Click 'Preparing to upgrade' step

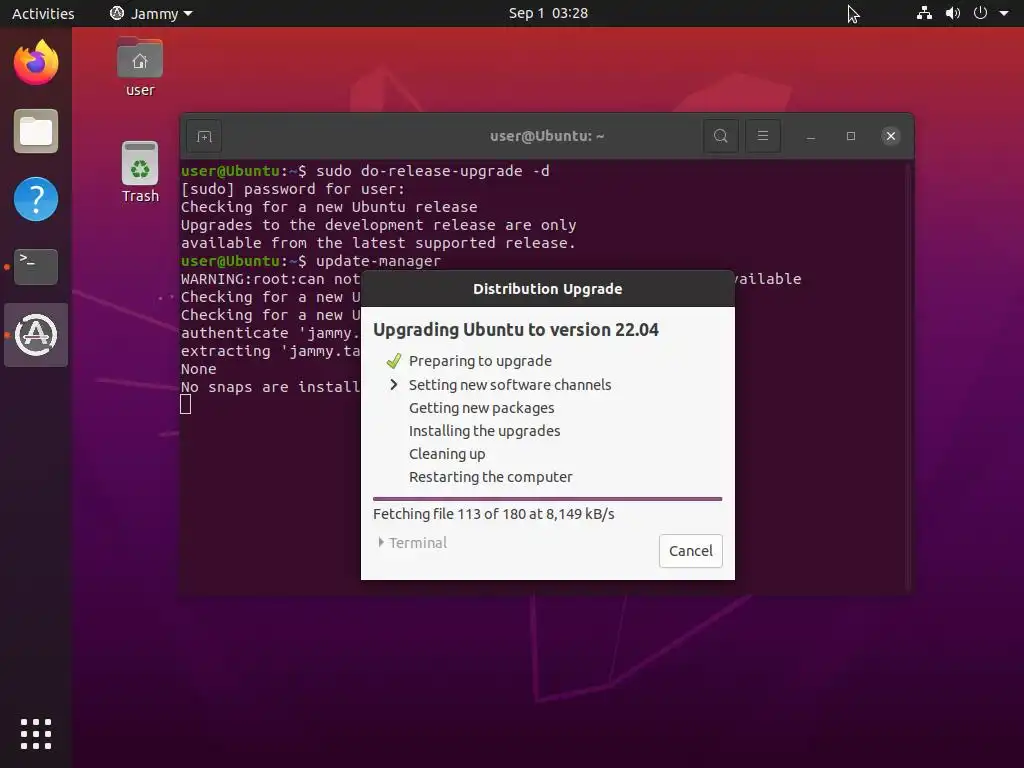click(x=480, y=361)
